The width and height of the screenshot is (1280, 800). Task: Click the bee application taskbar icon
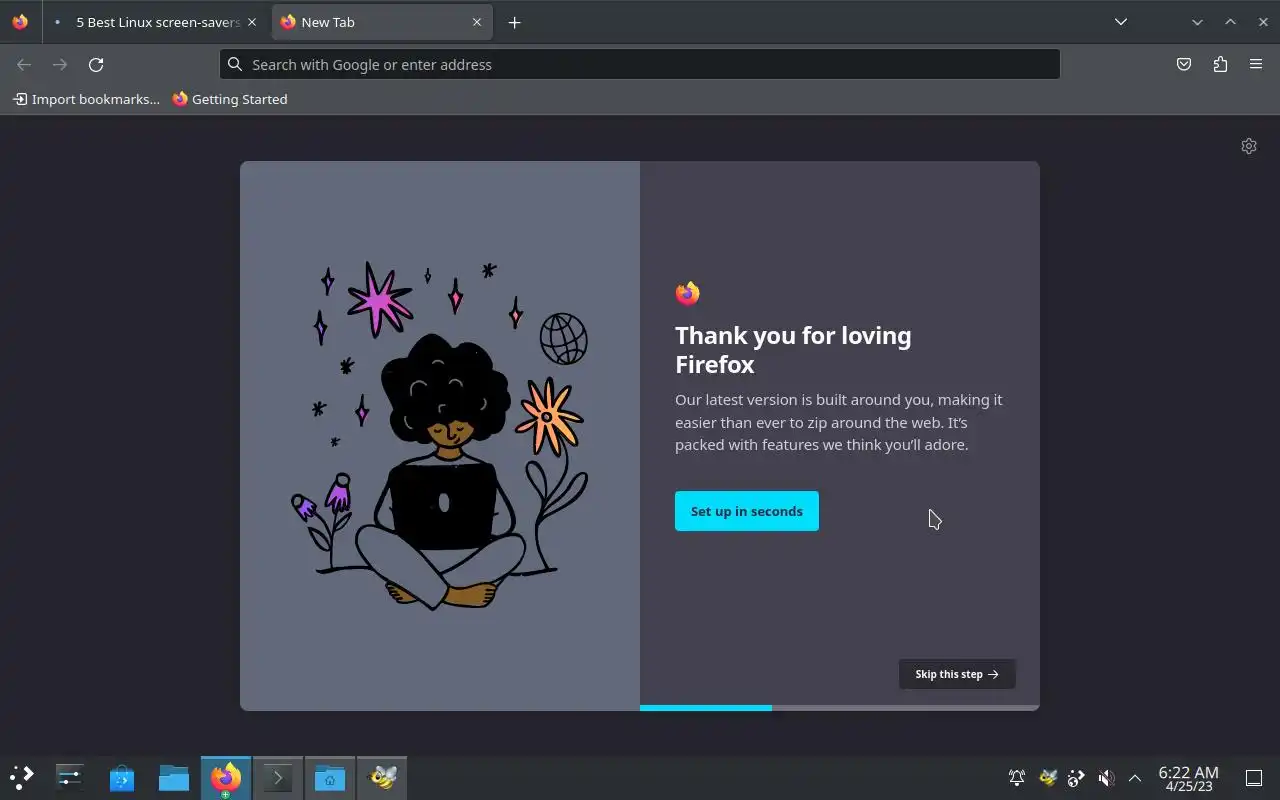pos(382,777)
